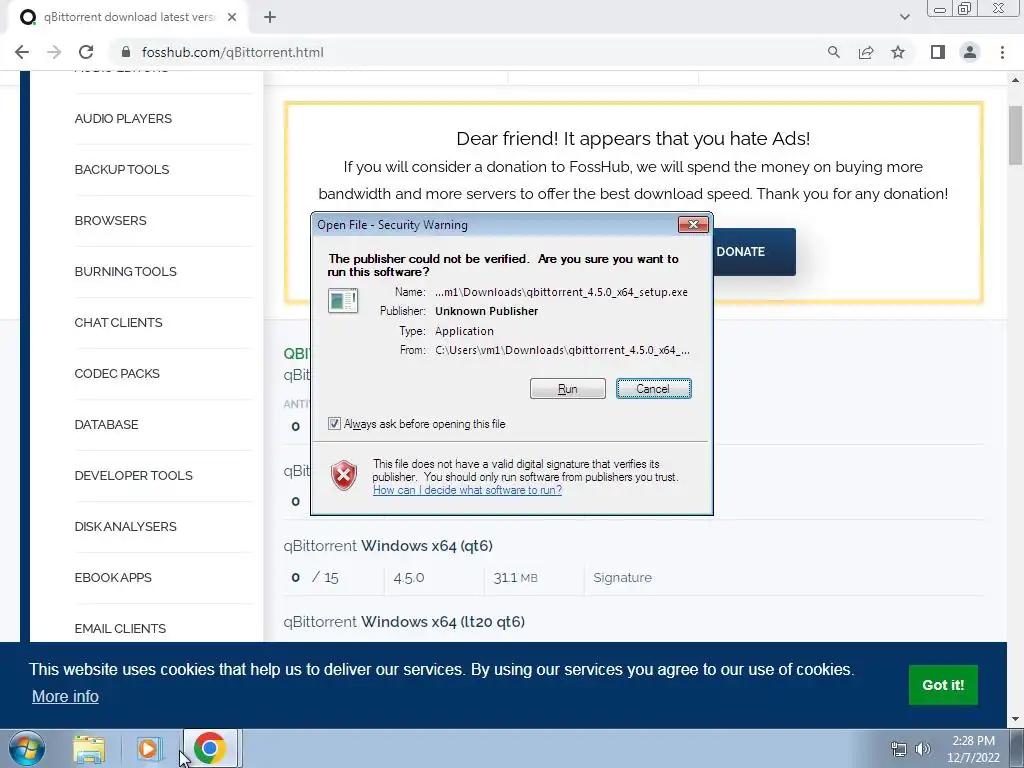Screen dimensions: 1024x768
Task: Click the application file icon in dialog
Action: (343, 301)
